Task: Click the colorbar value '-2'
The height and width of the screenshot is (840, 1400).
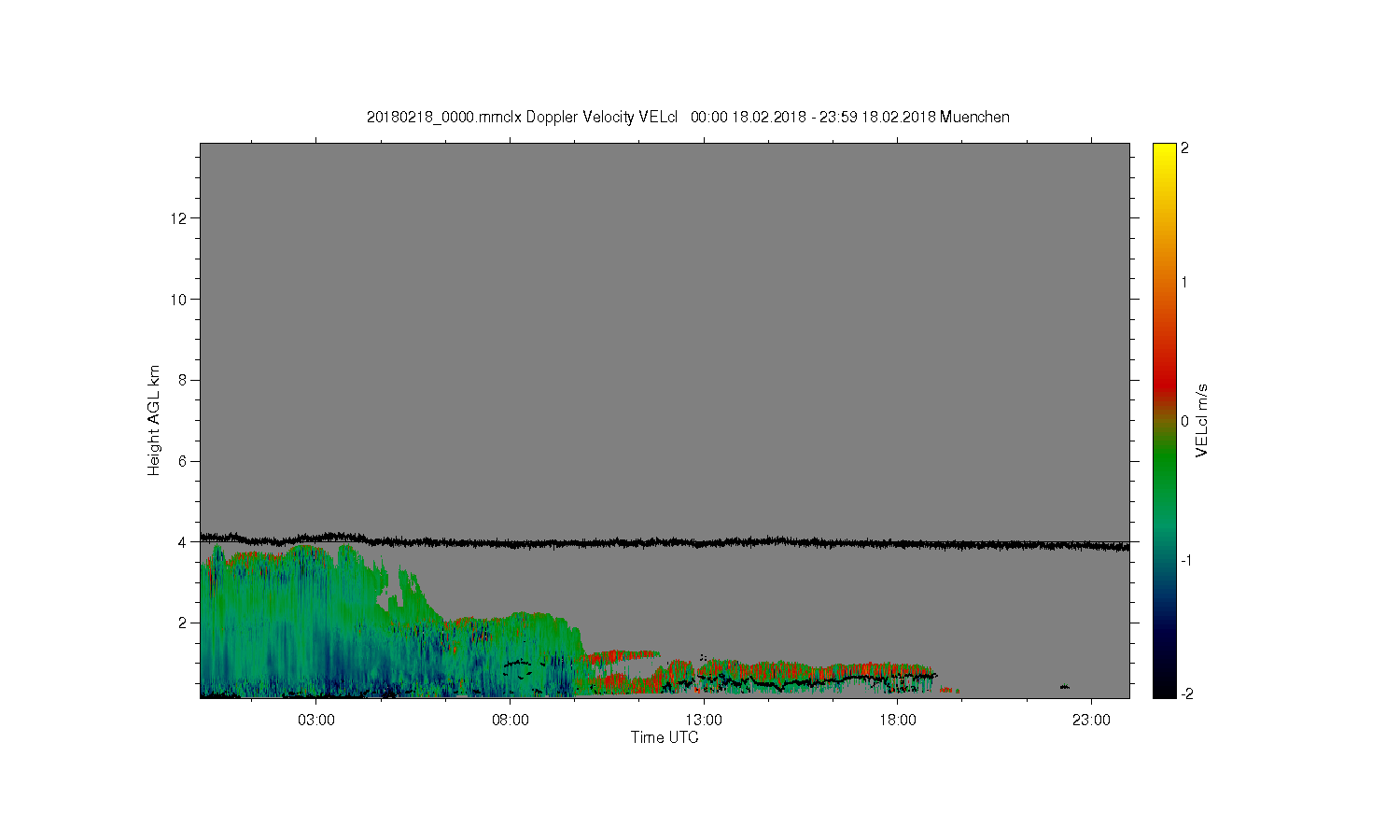Action: (1185, 693)
